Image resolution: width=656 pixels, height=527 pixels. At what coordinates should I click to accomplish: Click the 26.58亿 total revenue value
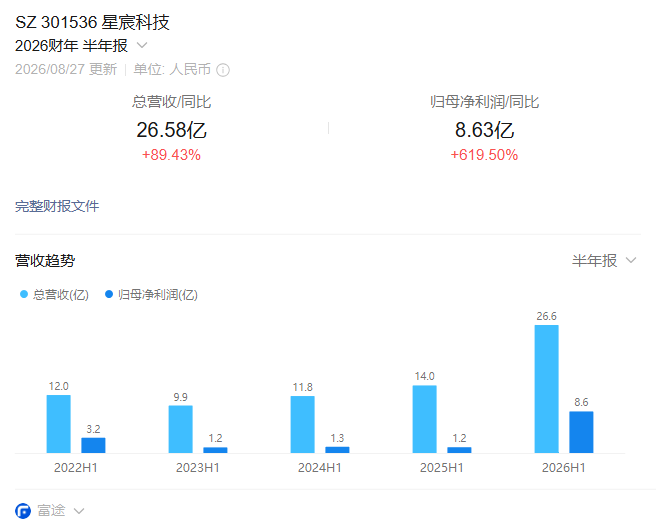[x=172, y=130]
